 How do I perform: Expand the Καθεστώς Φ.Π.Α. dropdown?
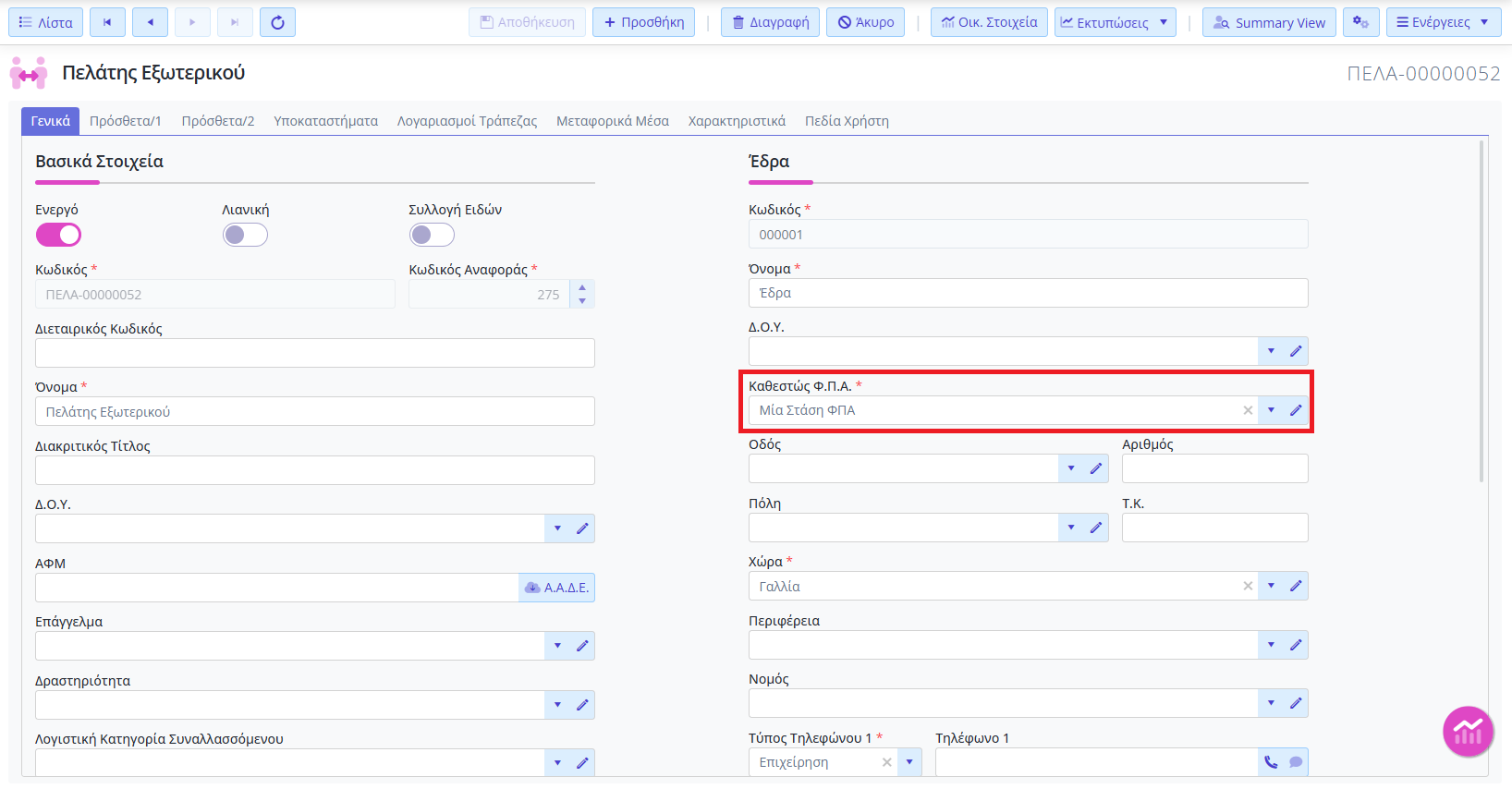[x=1271, y=410]
